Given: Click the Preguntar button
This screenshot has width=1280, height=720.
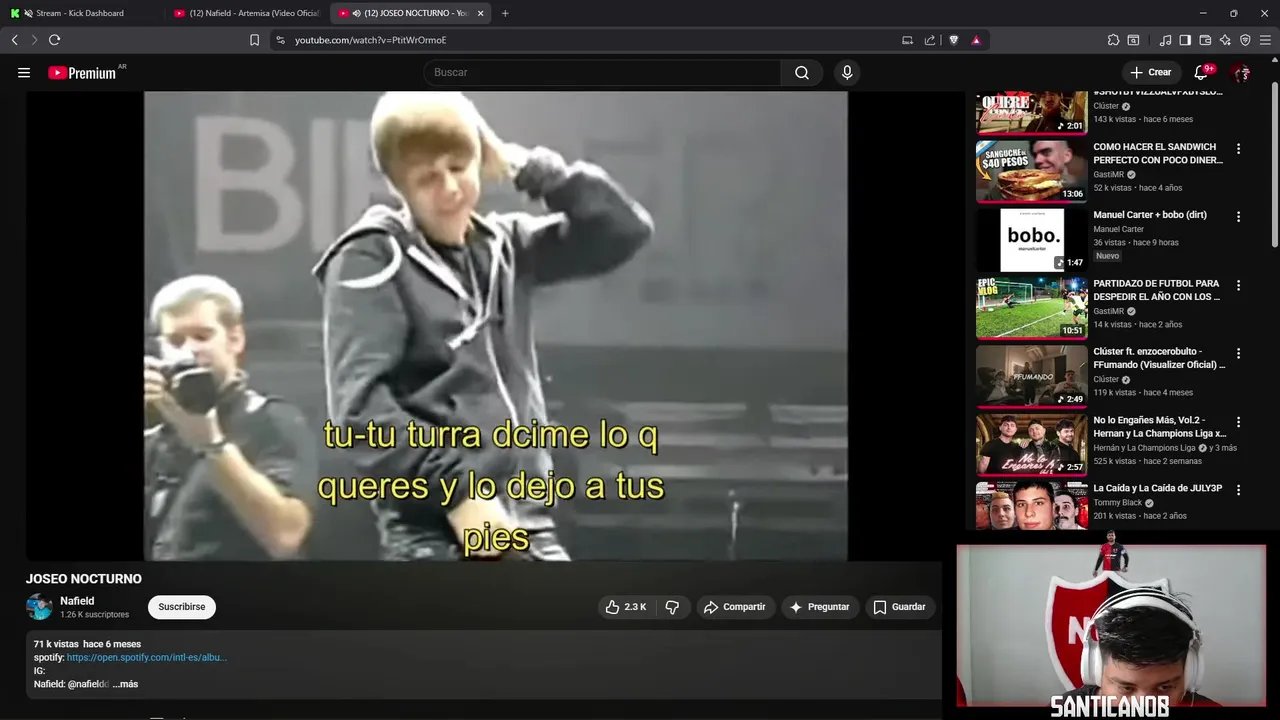Looking at the screenshot, I should (x=819, y=607).
